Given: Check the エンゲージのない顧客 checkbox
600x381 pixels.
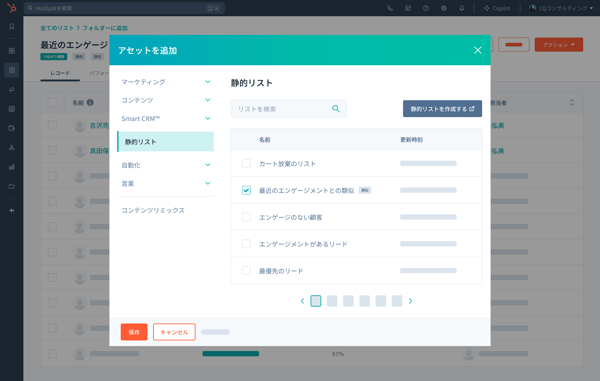Looking at the screenshot, I should point(246,217).
